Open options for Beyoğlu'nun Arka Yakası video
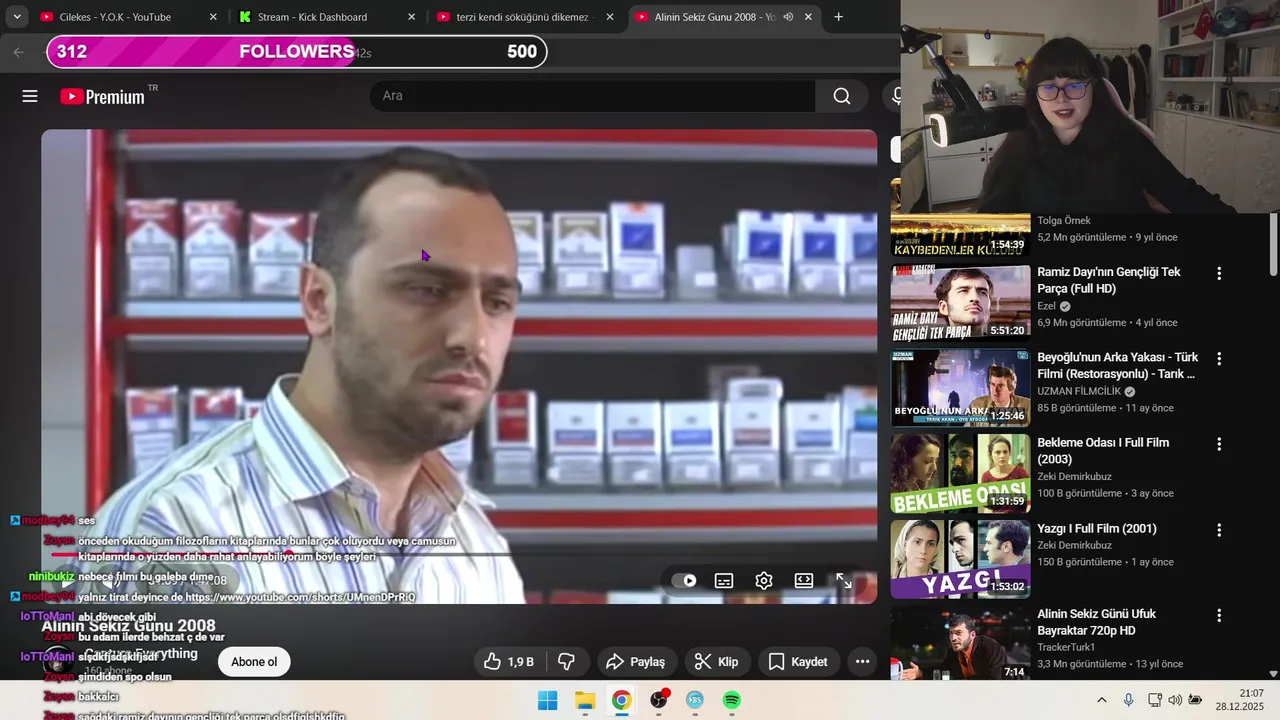The image size is (1280, 720). coord(1218,358)
